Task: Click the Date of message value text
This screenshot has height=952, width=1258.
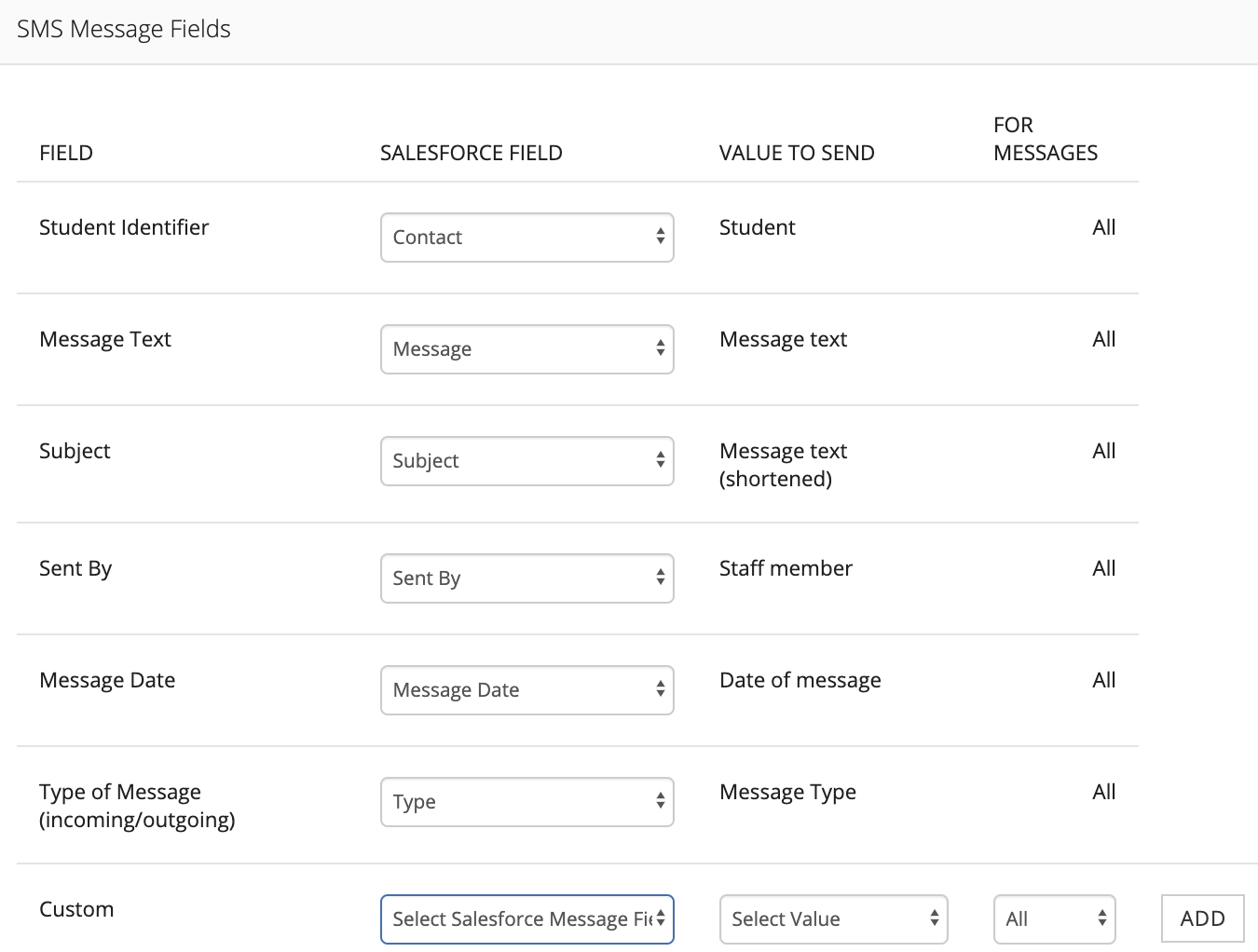Action: pyautogui.click(x=800, y=680)
